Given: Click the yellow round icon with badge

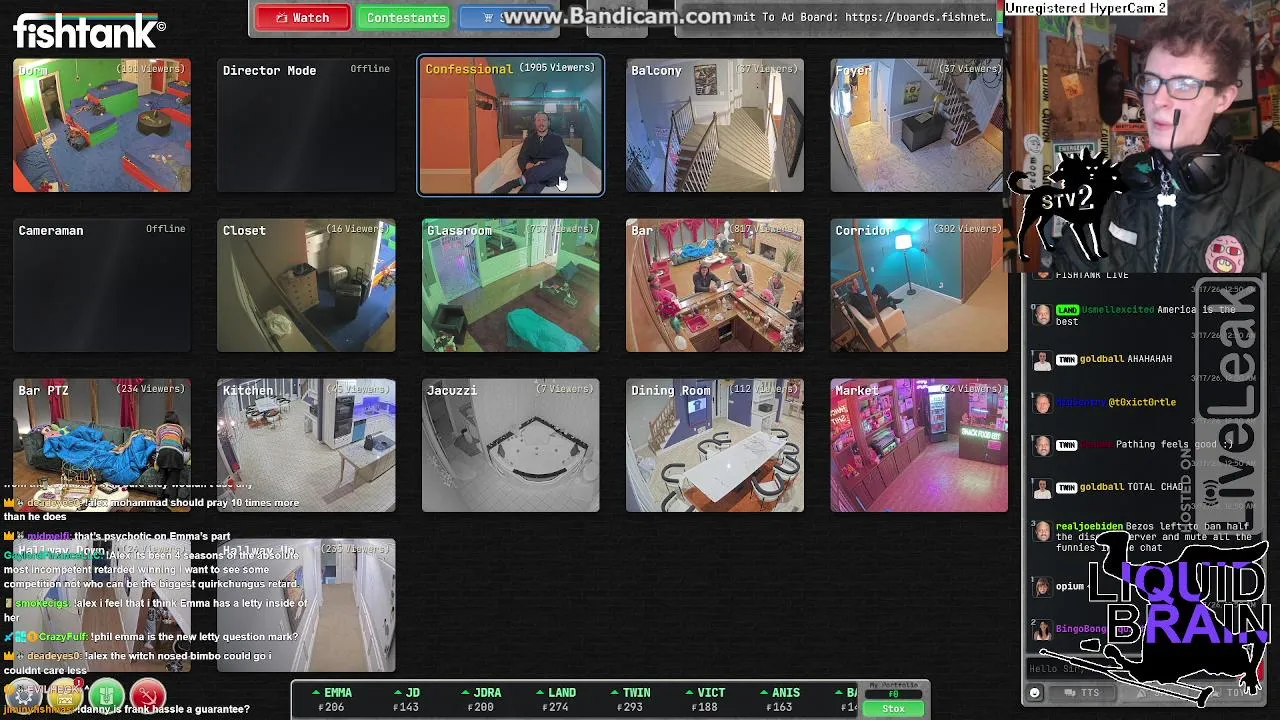Looking at the screenshot, I should coord(66,695).
